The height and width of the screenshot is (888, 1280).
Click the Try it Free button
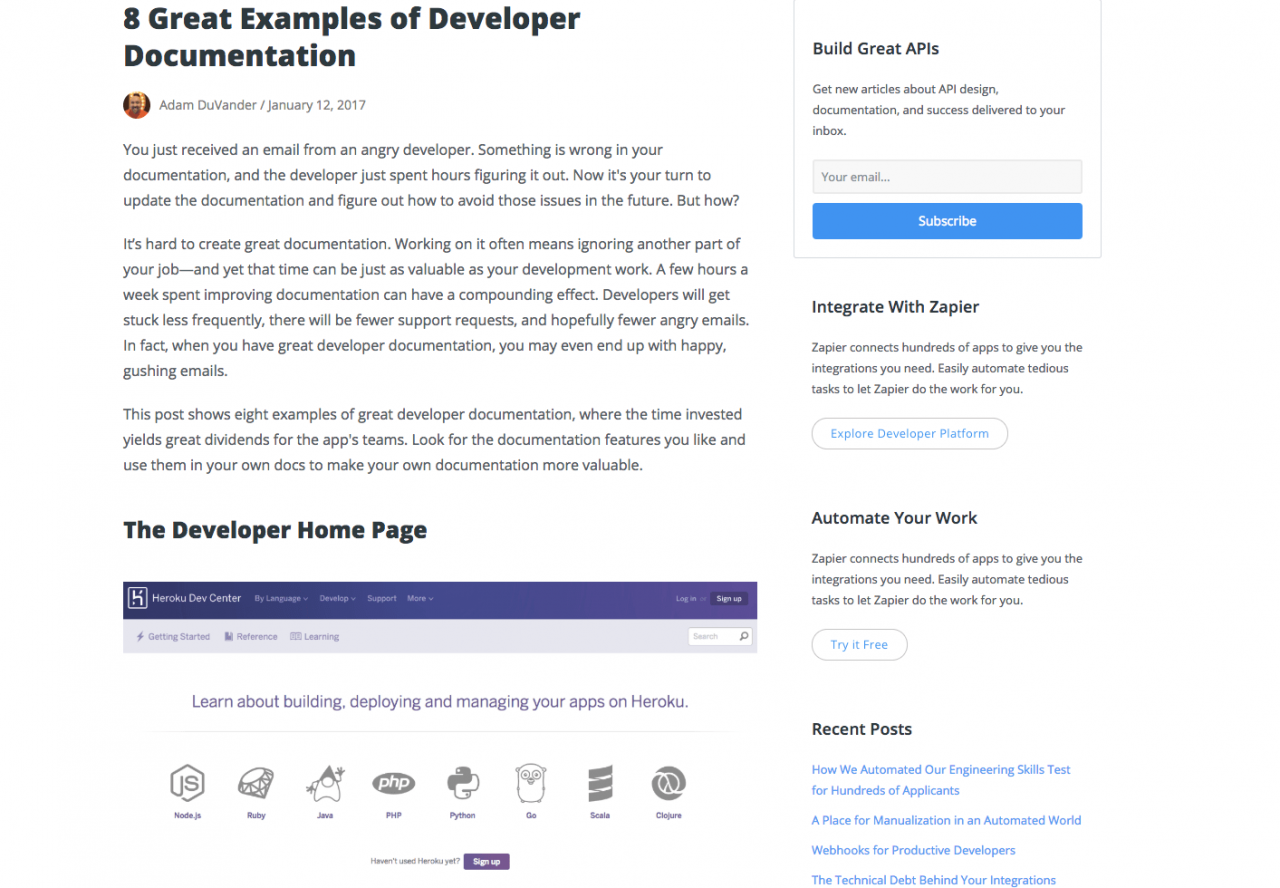click(859, 645)
